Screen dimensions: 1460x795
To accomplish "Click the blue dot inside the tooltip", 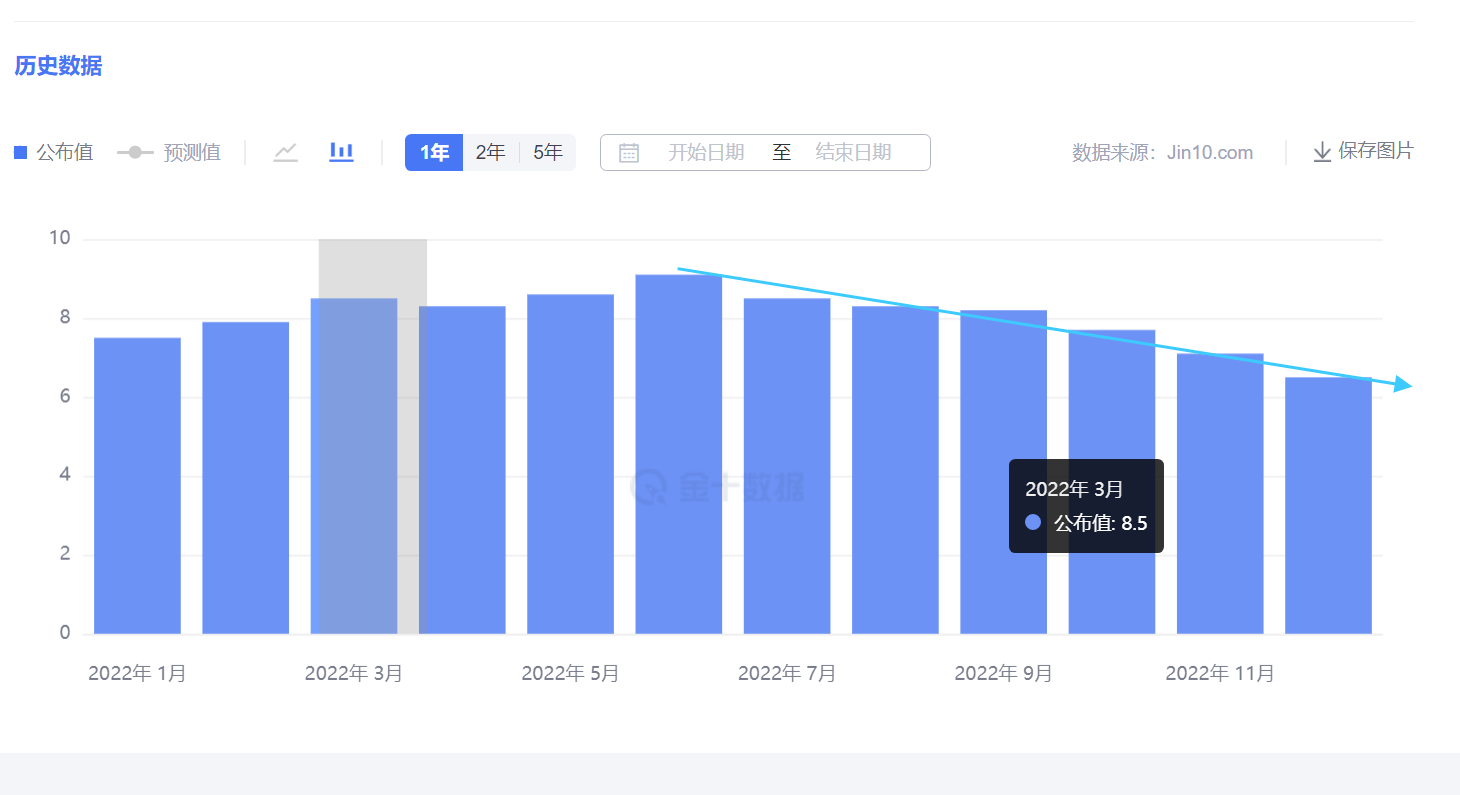I will (1032, 522).
